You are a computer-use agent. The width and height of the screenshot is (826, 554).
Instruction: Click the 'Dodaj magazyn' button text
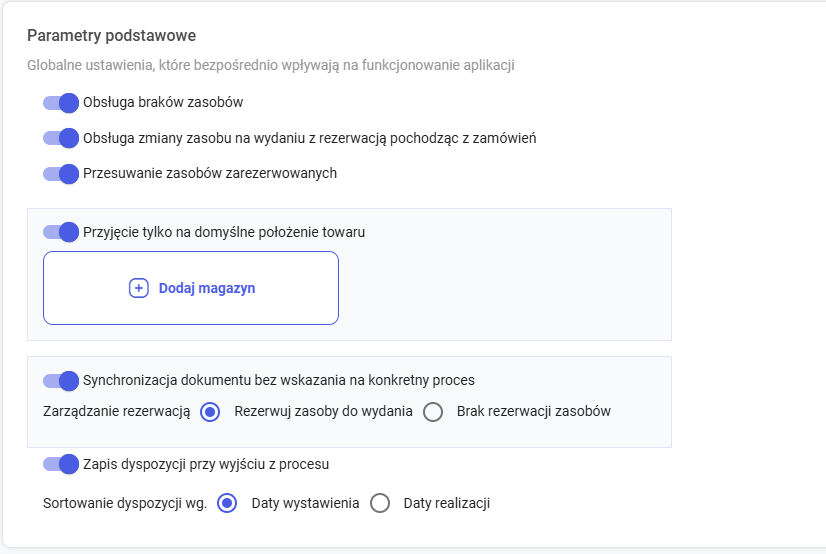(207, 288)
